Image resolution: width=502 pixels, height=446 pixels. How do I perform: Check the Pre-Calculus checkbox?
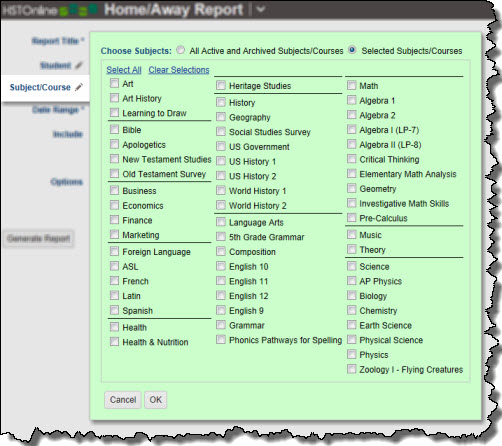[352, 218]
